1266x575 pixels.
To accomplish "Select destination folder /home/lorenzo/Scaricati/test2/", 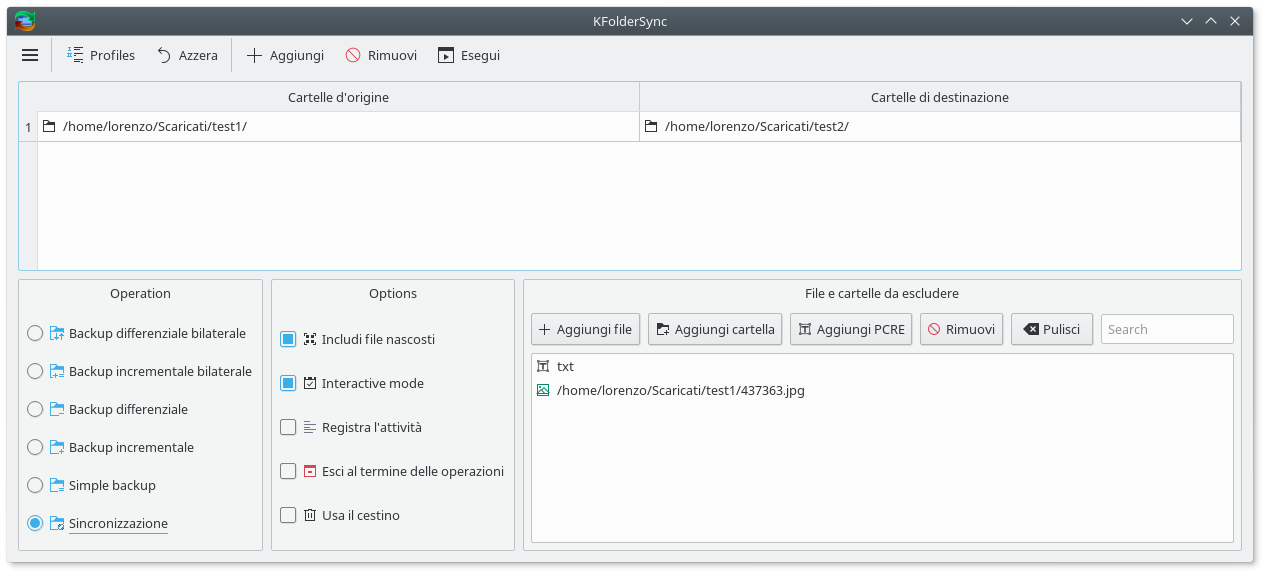I will (x=940, y=127).
